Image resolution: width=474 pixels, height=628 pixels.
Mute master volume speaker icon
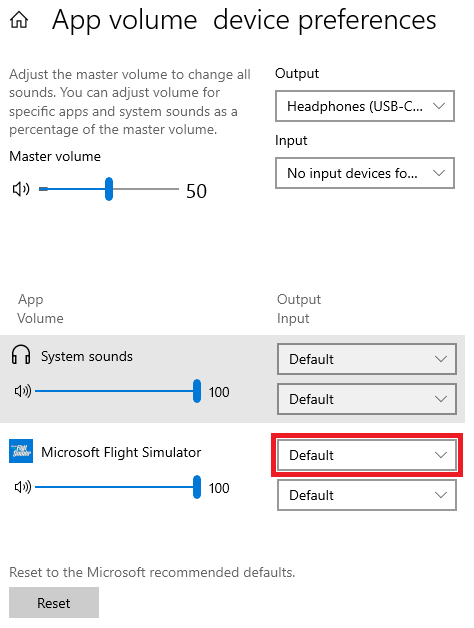pos(21,189)
